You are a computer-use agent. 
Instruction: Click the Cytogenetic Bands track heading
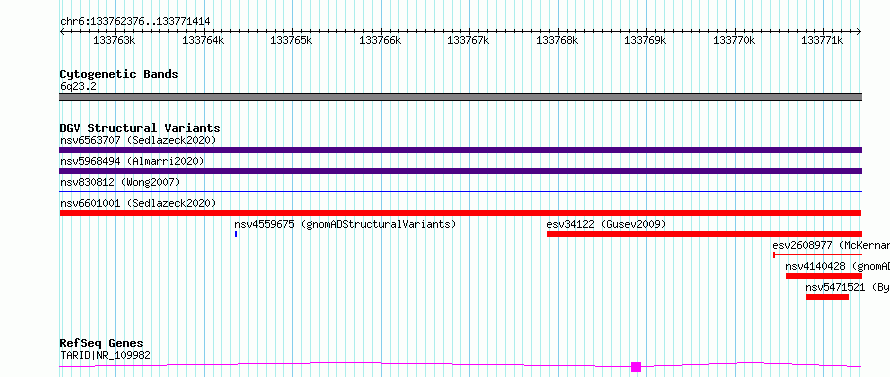coord(119,74)
